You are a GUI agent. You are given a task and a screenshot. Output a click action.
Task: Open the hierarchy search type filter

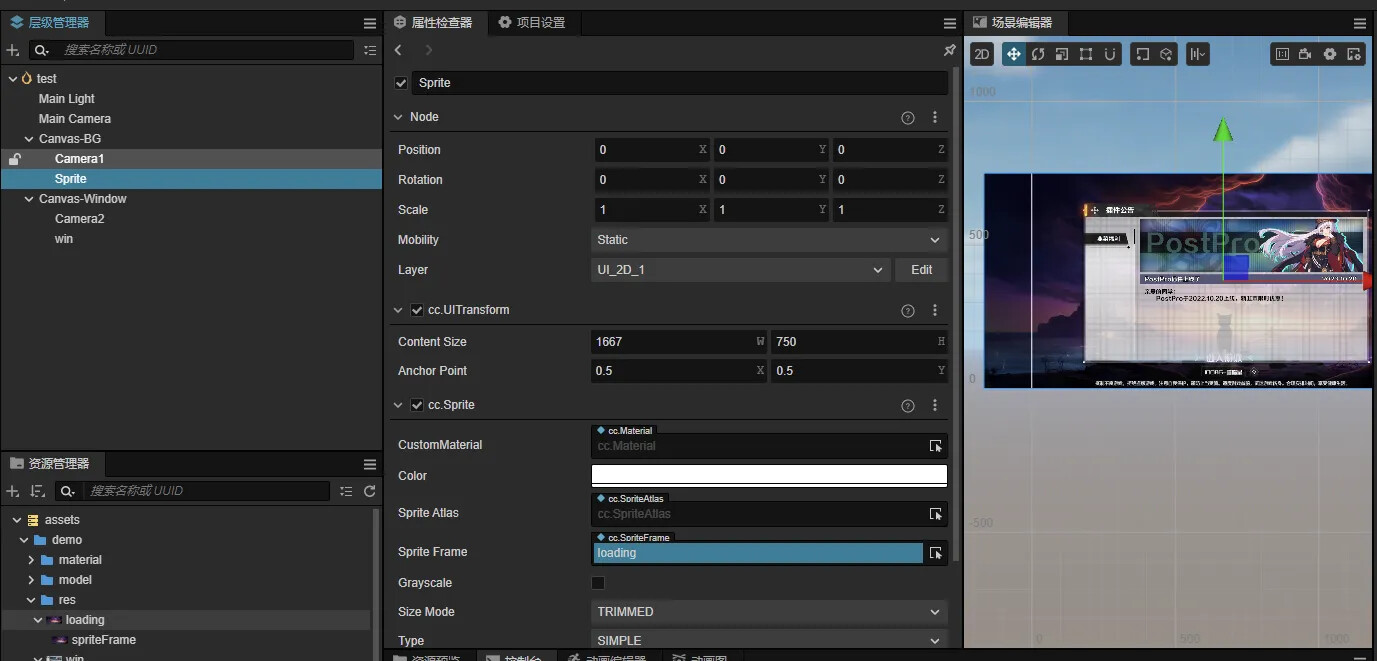41,50
